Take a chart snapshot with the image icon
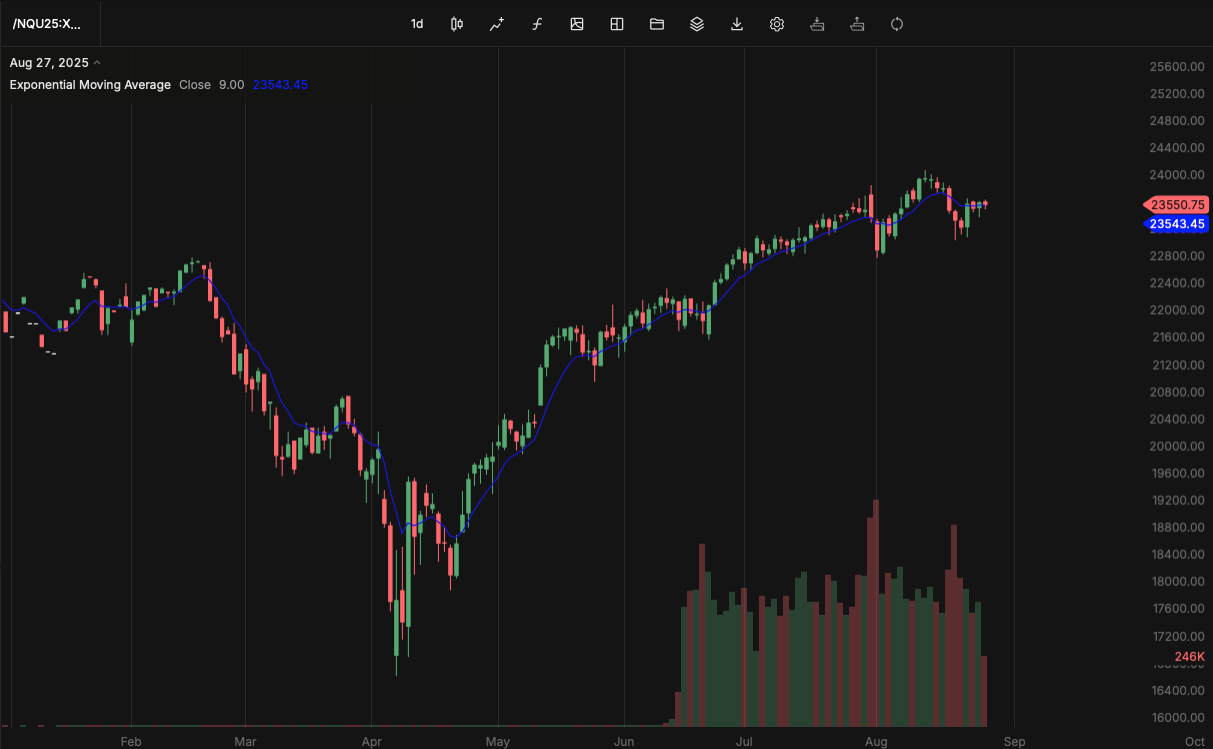The height and width of the screenshot is (749, 1213). [x=577, y=24]
